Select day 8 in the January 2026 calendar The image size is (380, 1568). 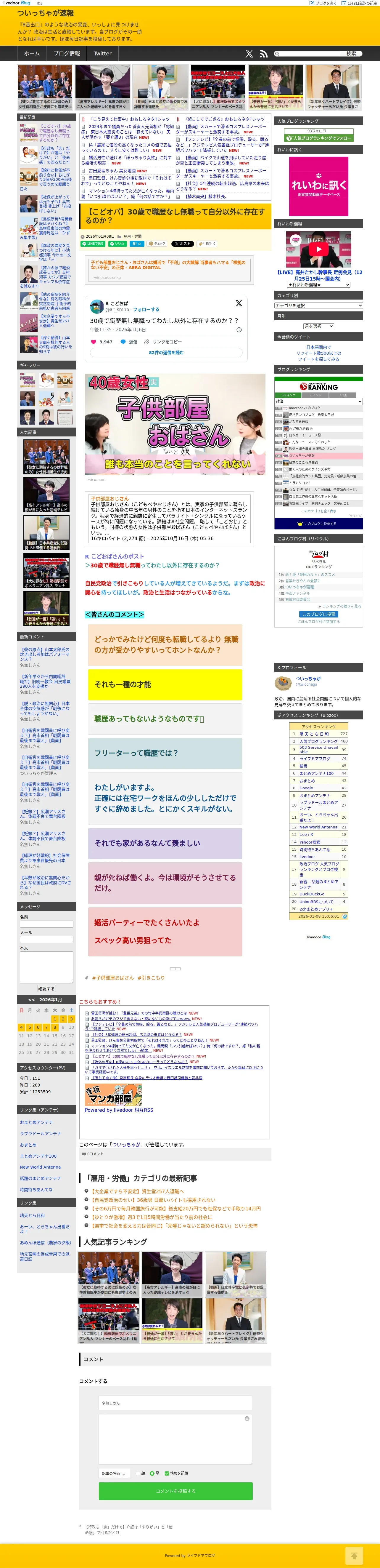tap(54, 1027)
